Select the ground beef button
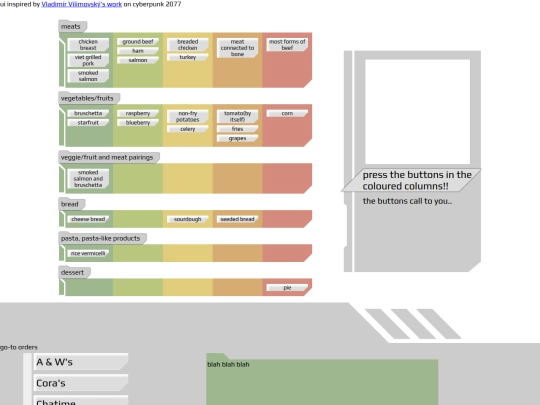This screenshot has height=405, width=540. click(x=138, y=42)
